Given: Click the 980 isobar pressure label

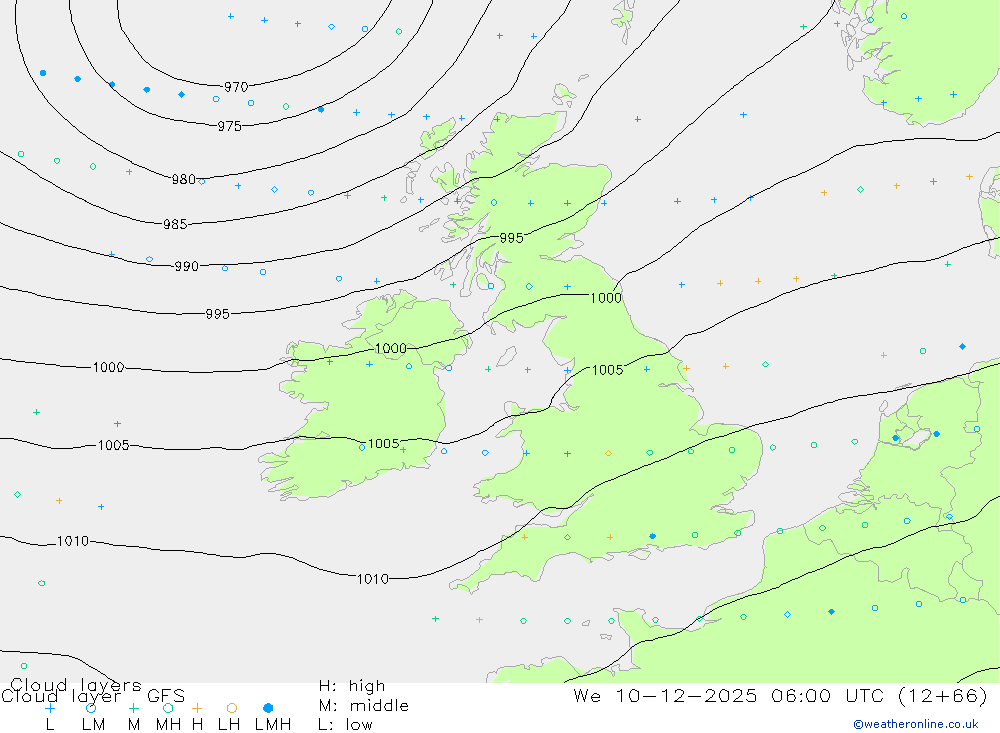Looking at the screenshot, I should [184, 179].
